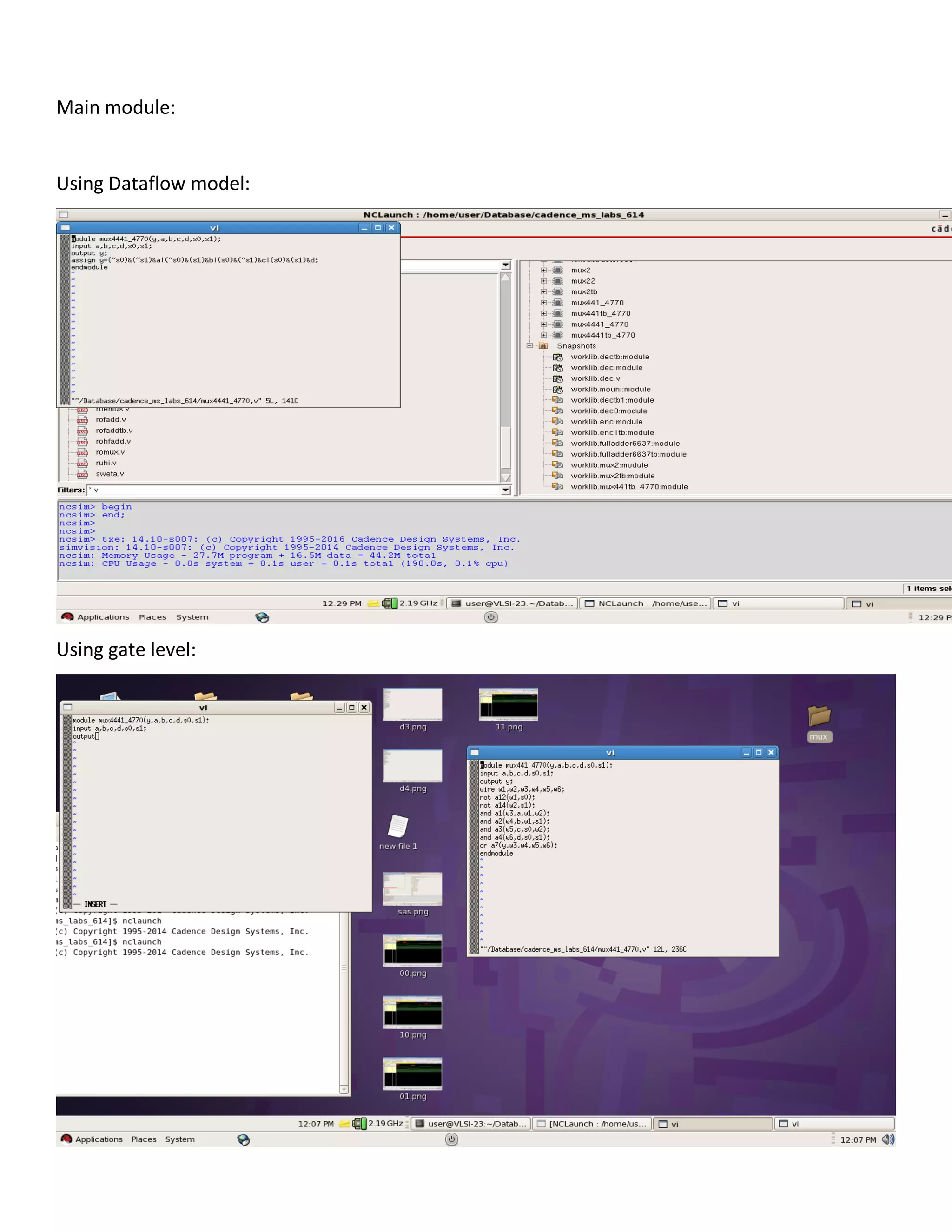Select the ruhi.v Verilog file icon
Image resolution: width=952 pixels, height=1232 pixels.
[x=82, y=463]
